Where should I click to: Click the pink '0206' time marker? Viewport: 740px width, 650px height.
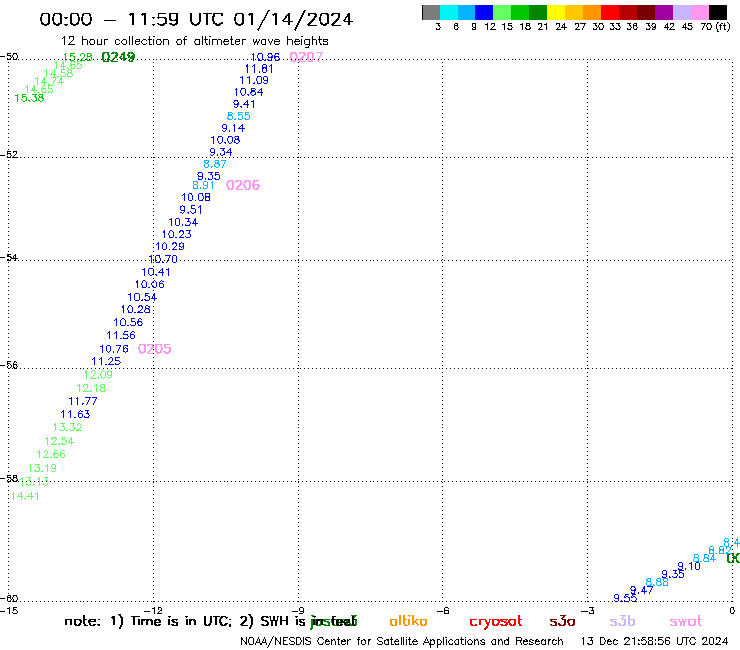243,185
